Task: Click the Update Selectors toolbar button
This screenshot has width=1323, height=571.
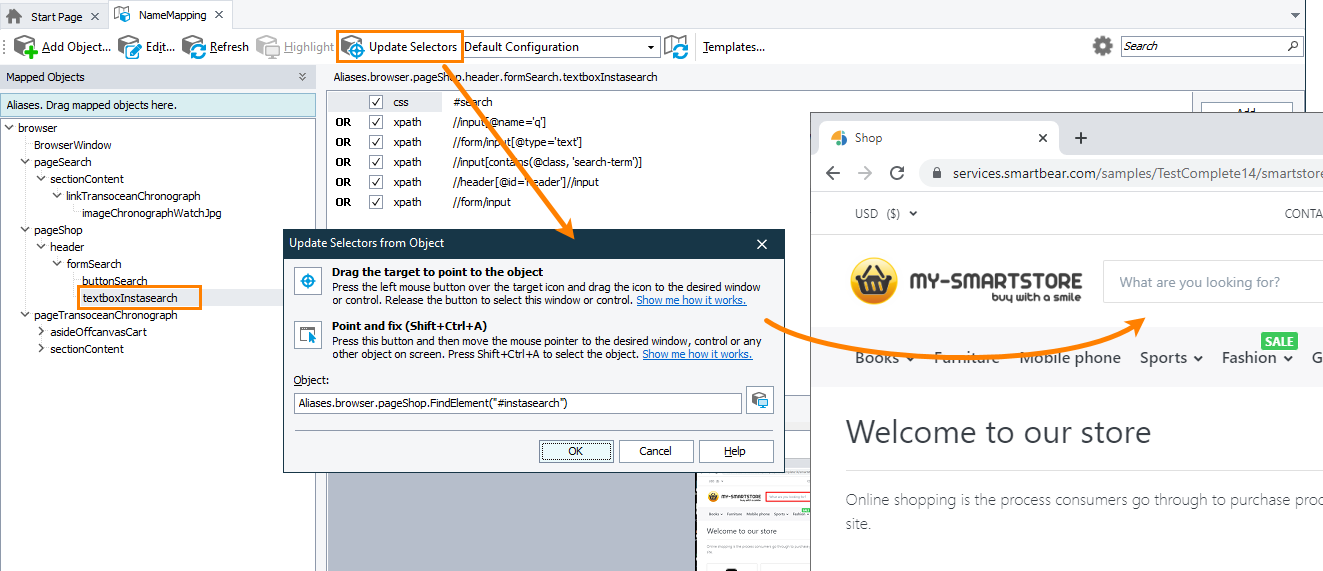Action: point(400,47)
